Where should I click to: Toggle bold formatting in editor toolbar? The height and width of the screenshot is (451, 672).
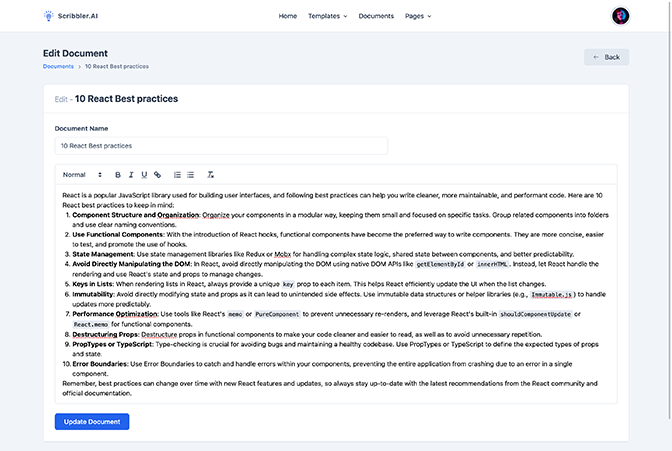[x=118, y=175]
